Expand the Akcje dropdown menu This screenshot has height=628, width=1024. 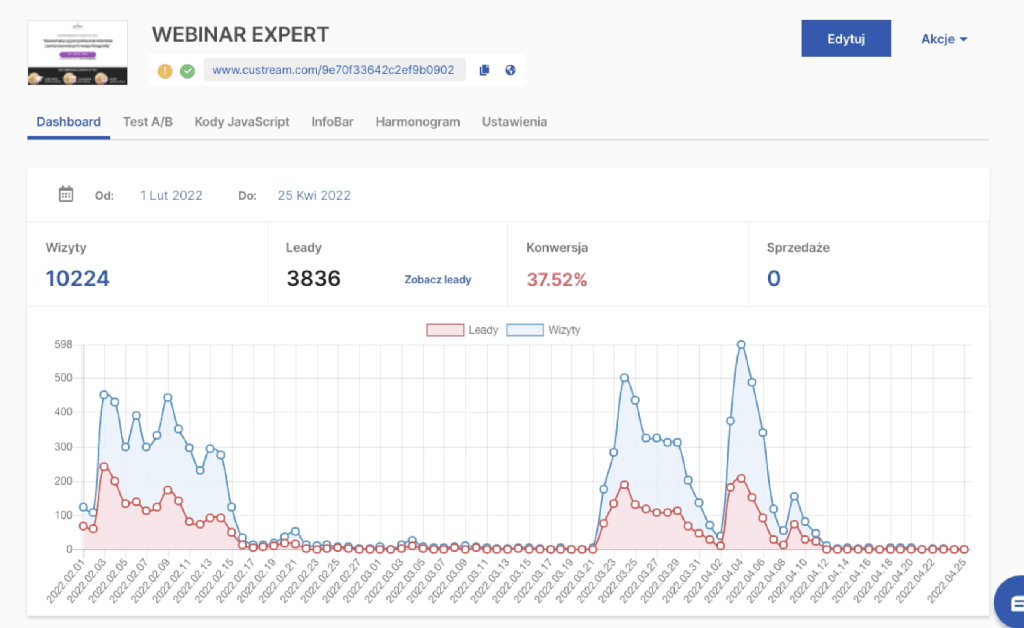(943, 39)
